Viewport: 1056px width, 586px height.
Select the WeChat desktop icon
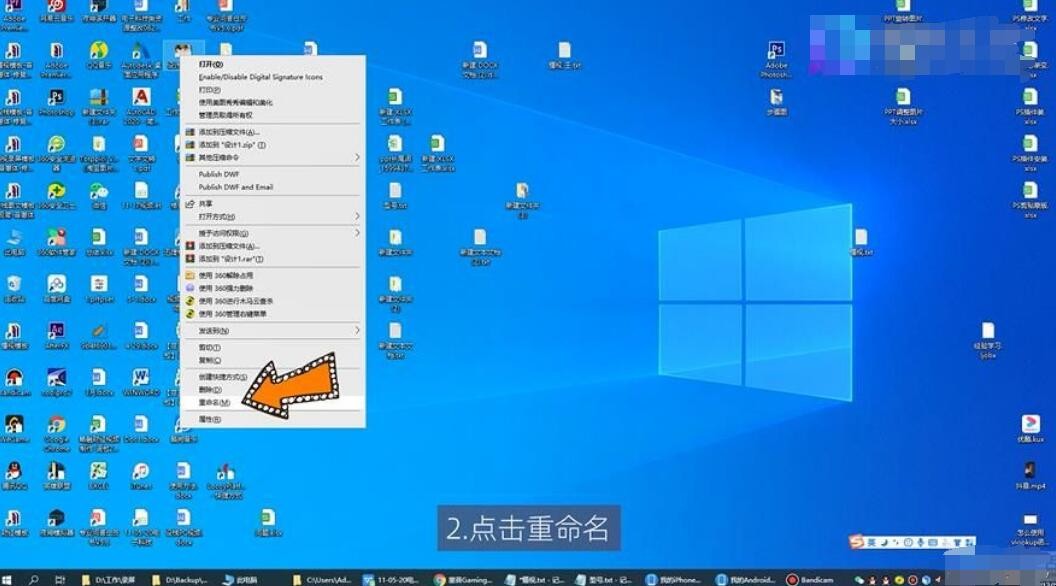[x=99, y=197]
